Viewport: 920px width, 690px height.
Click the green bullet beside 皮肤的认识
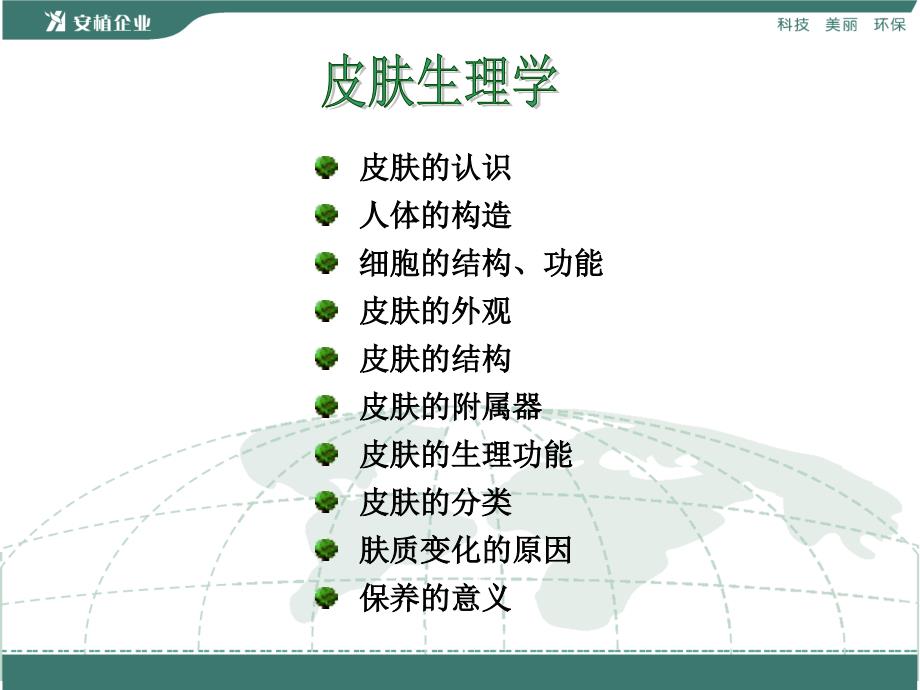click(326, 167)
